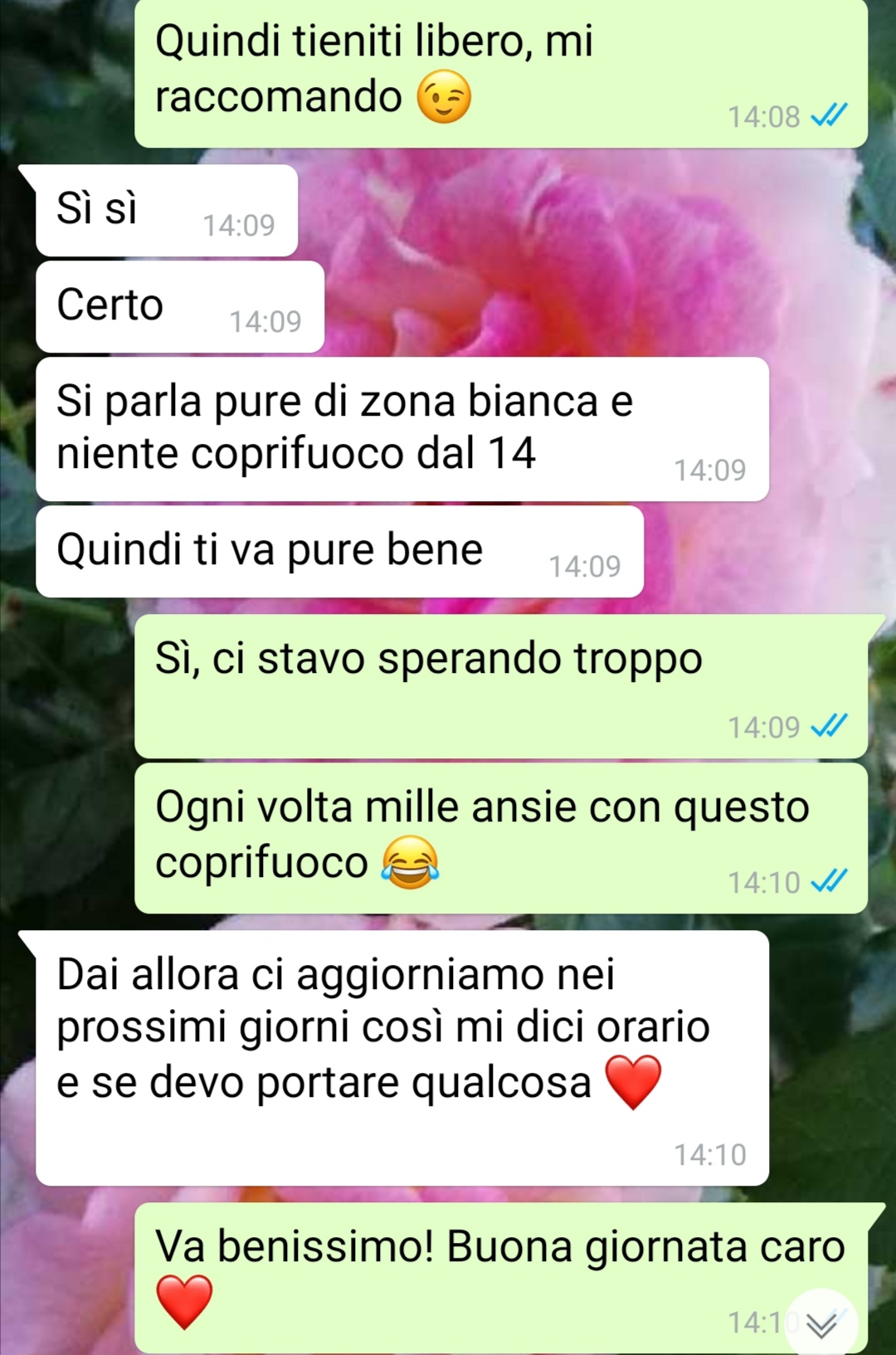Tap the laughing-crying emoji after 'coprifuoco'

point(410,863)
